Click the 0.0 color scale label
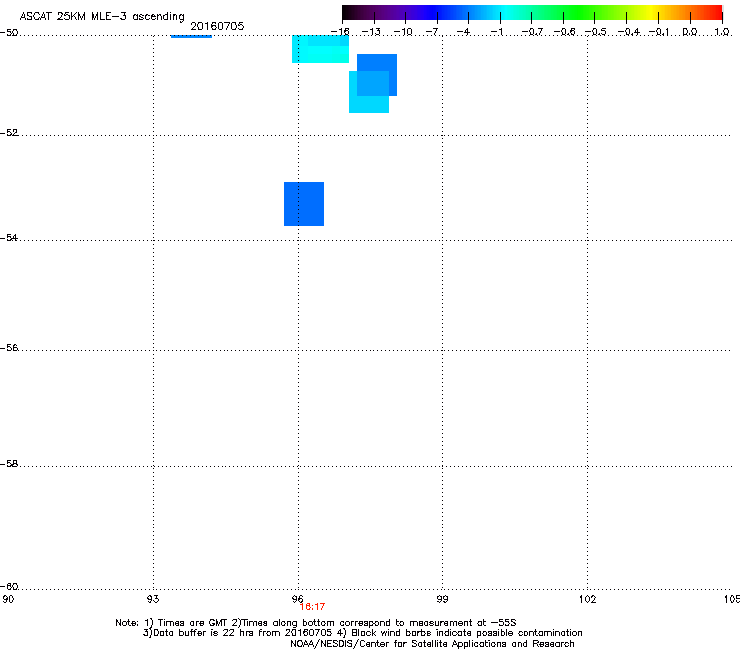740x650 pixels. [x=690, y=32]
